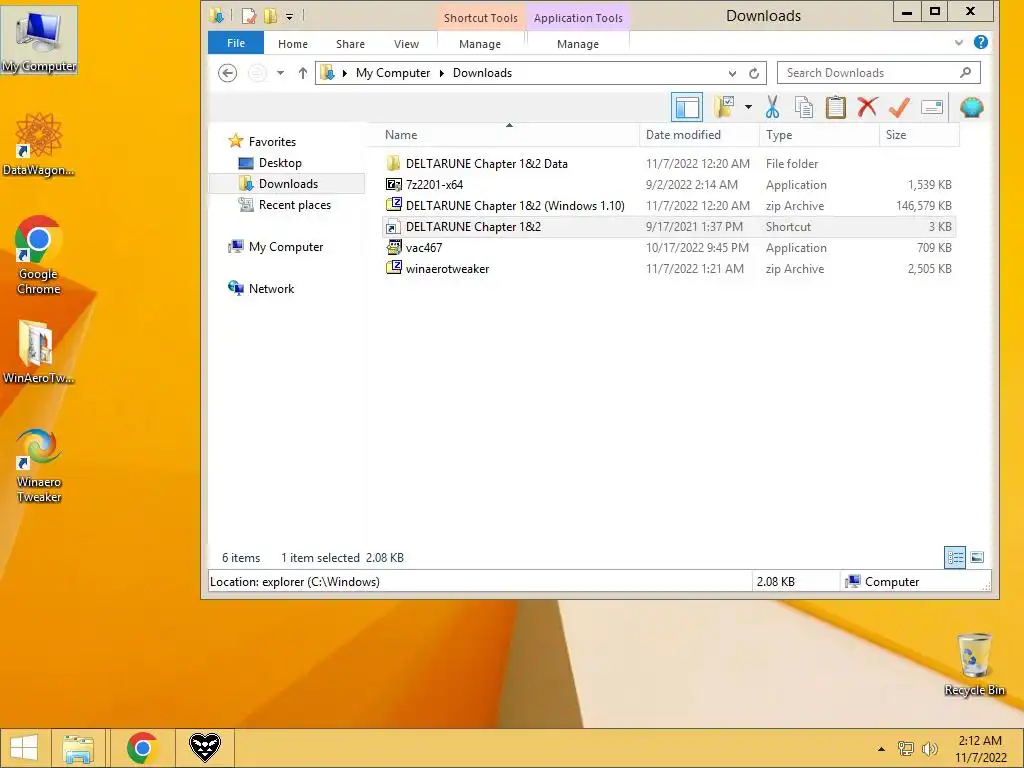The height and width of the screenshot is (768, 1024).
Task: Open the File tab
Action: coord(236,43)
